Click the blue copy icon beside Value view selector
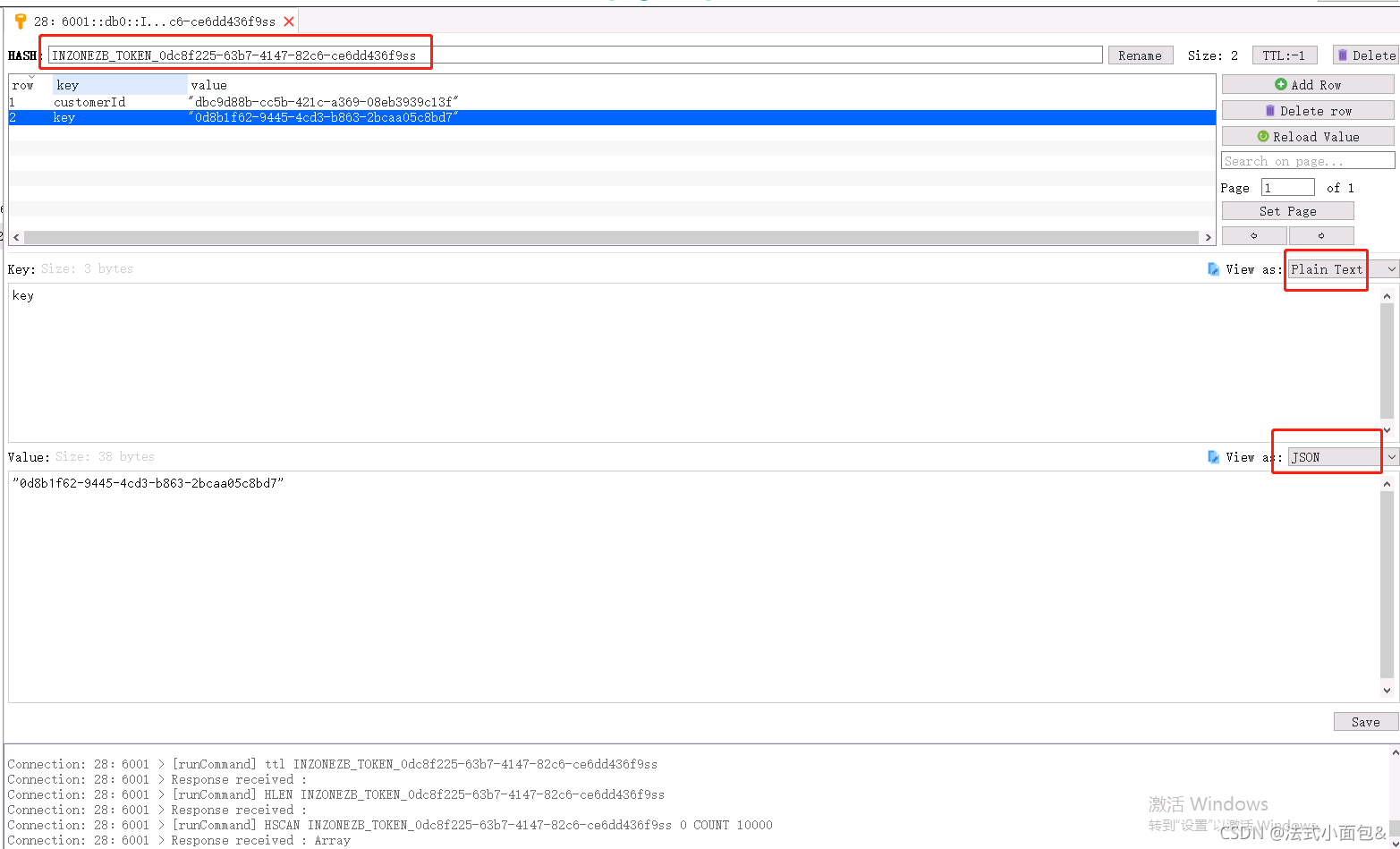 [x=1213, y=456]
